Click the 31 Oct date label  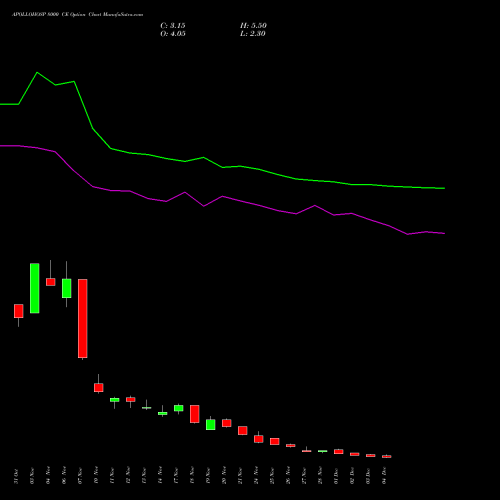(x=16, y=476)
